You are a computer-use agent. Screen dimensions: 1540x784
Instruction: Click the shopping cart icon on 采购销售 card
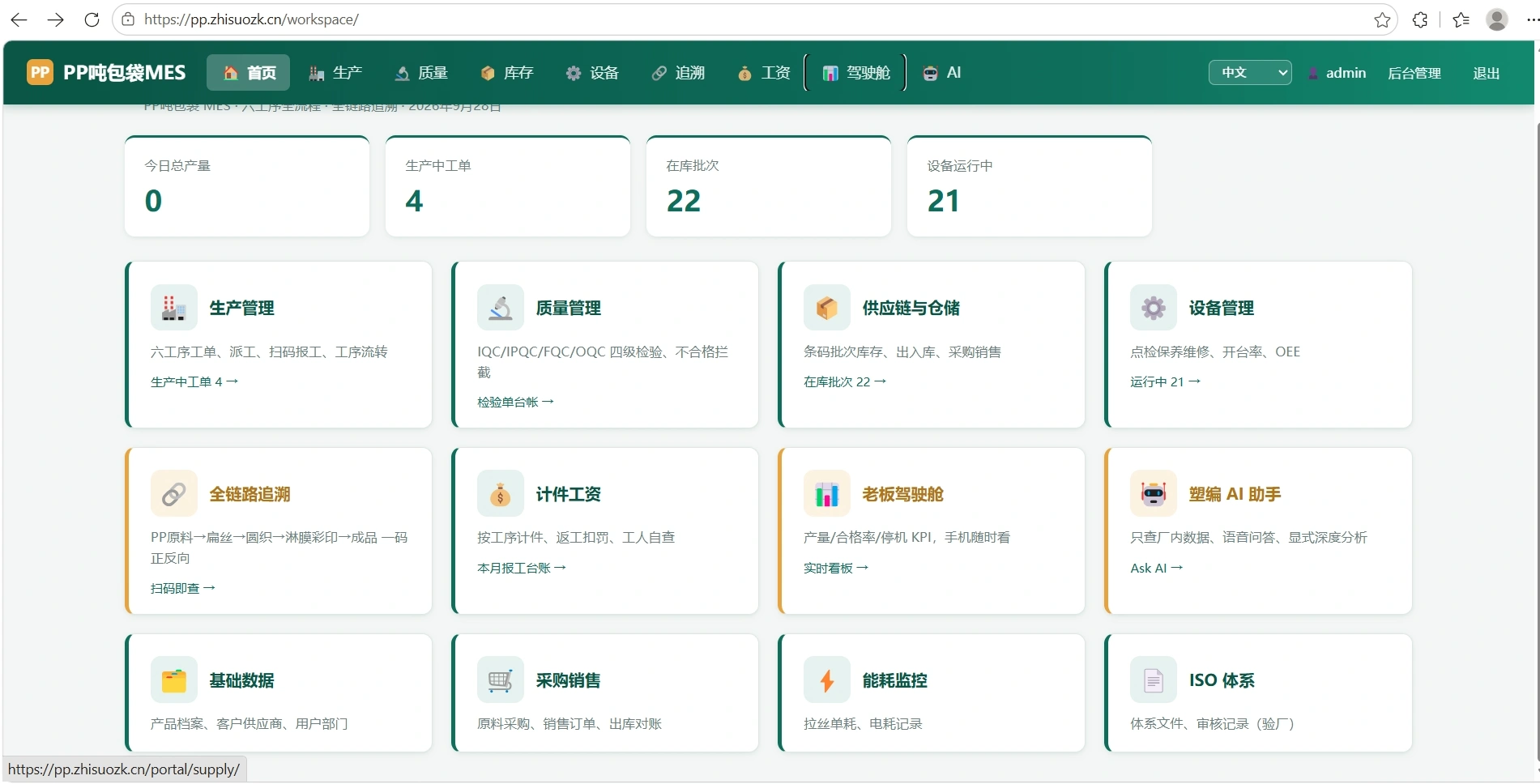[x=500, y=680]
